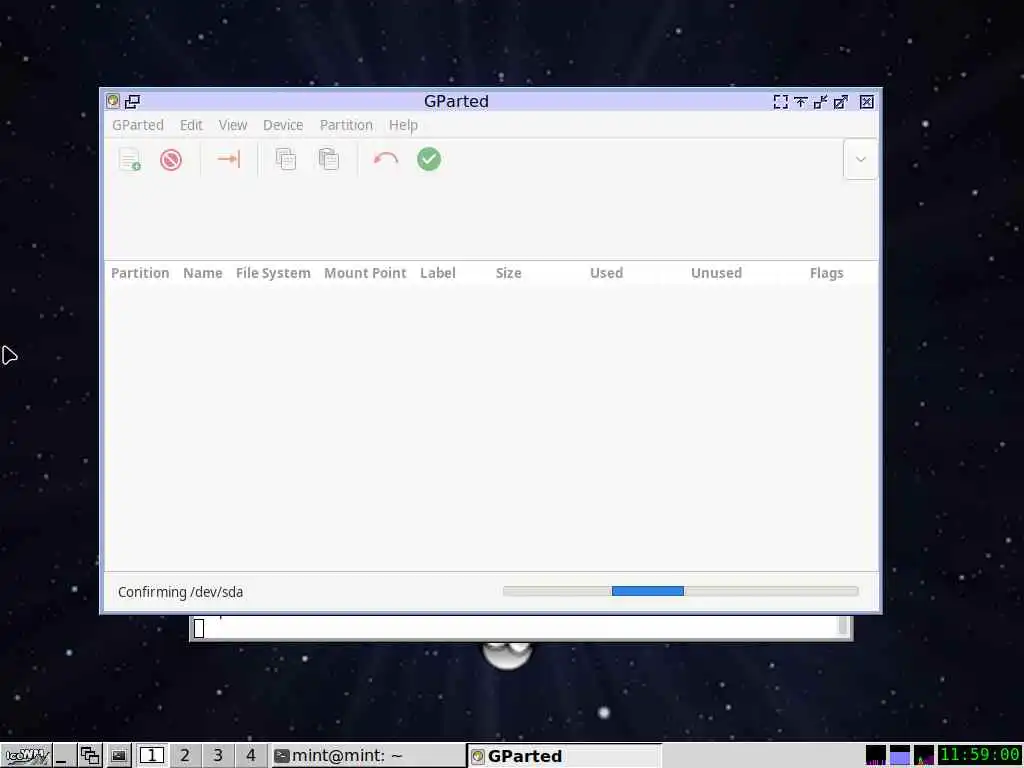Click the Delete partition icon
Image resolution: width=1024 pixels, height=768 pixels.
(171, 159)
